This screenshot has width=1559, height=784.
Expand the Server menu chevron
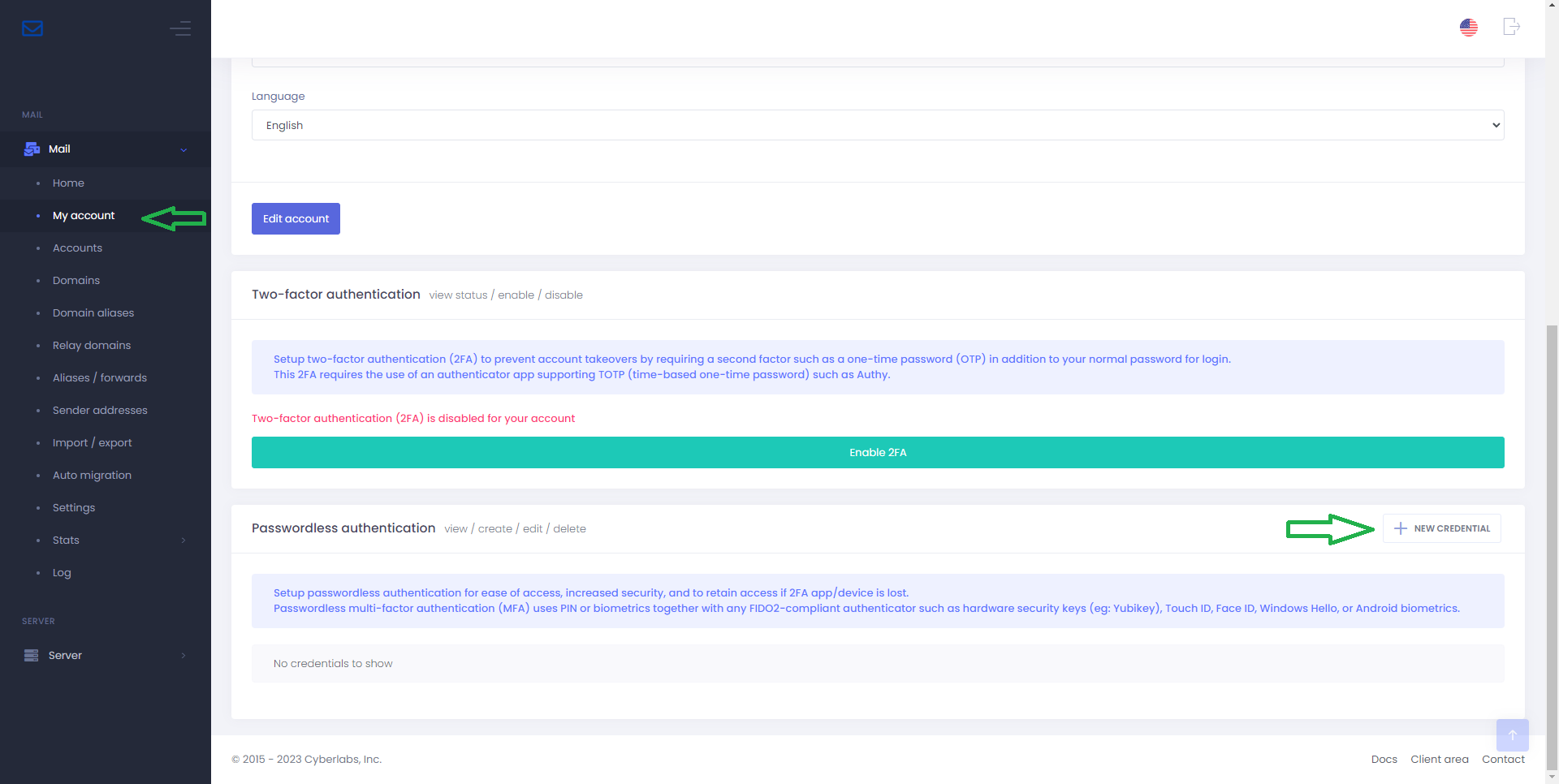[184, 656]
